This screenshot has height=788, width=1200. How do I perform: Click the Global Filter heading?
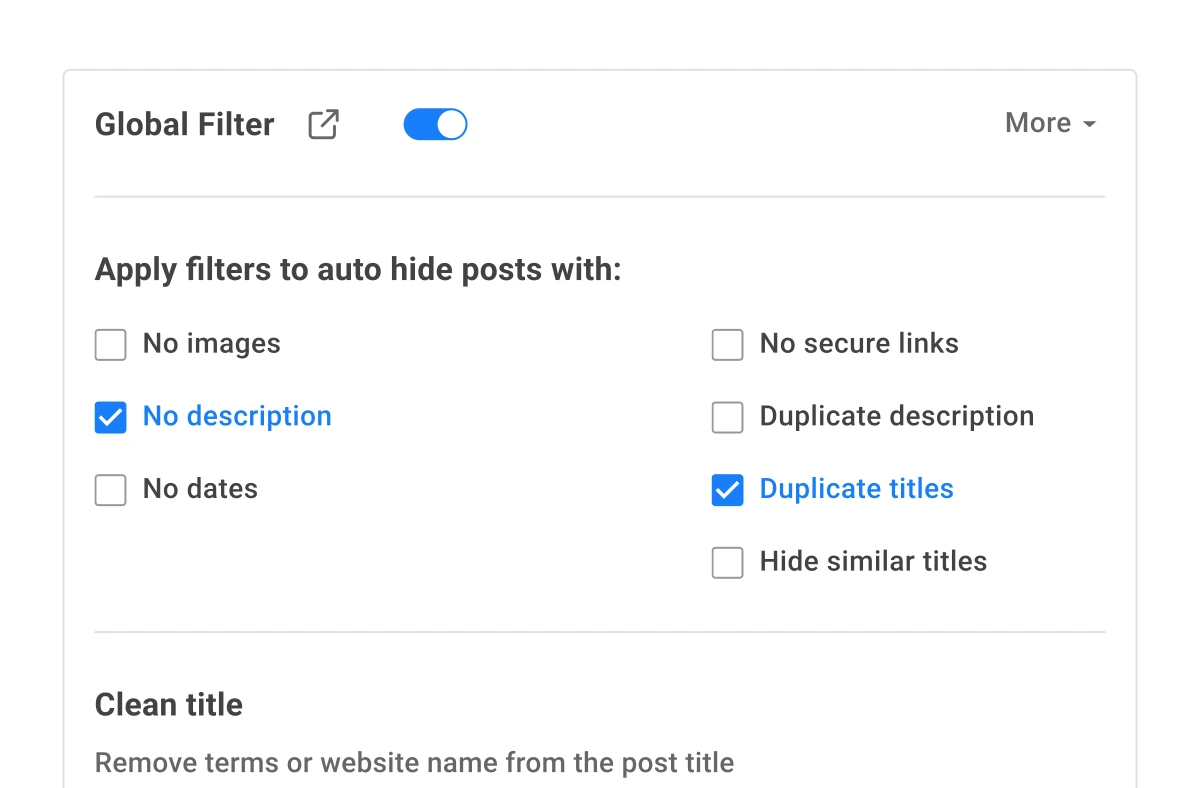coord(184,124)
